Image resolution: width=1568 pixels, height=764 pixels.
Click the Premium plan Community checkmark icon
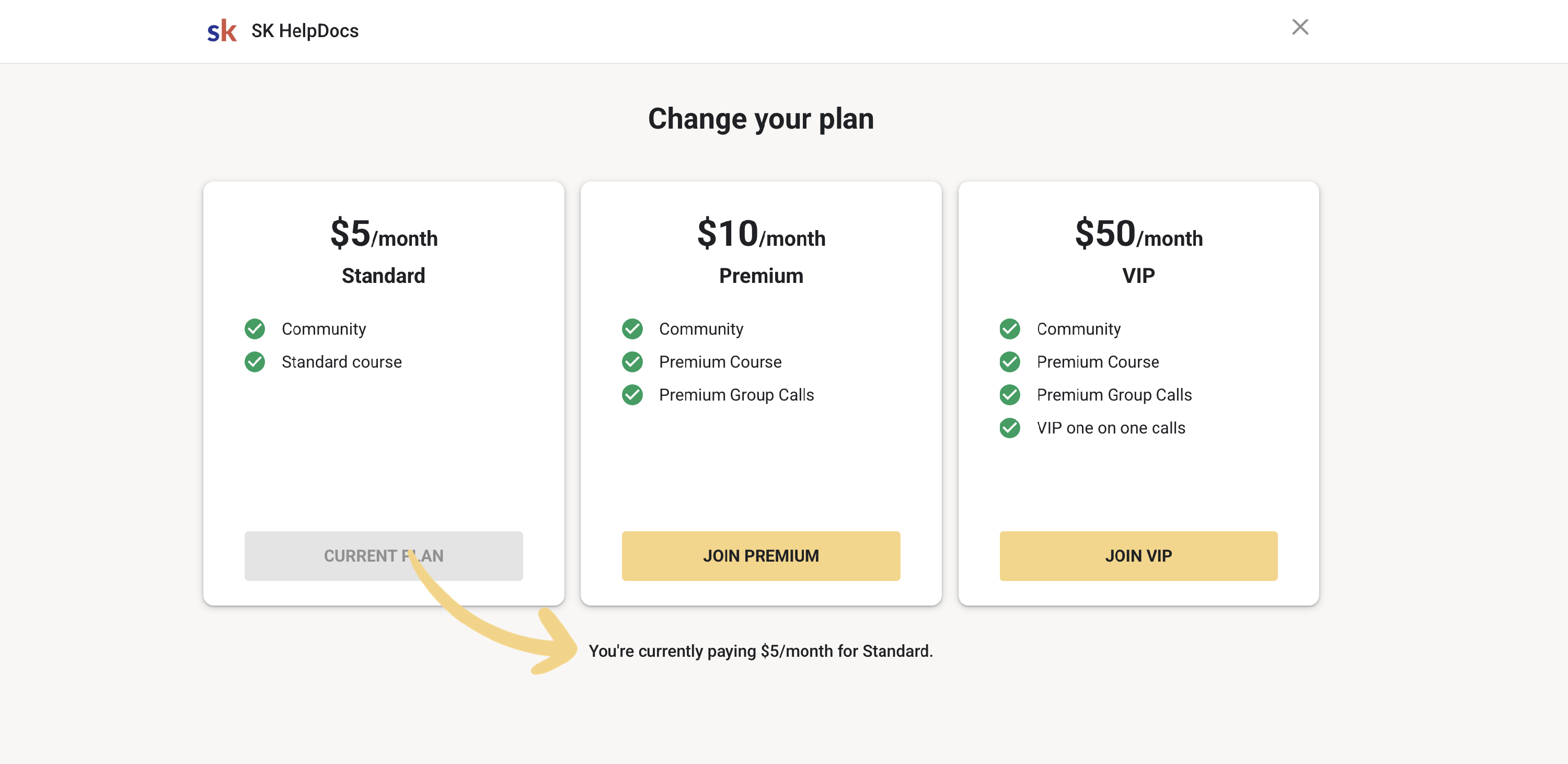(632, 329)
